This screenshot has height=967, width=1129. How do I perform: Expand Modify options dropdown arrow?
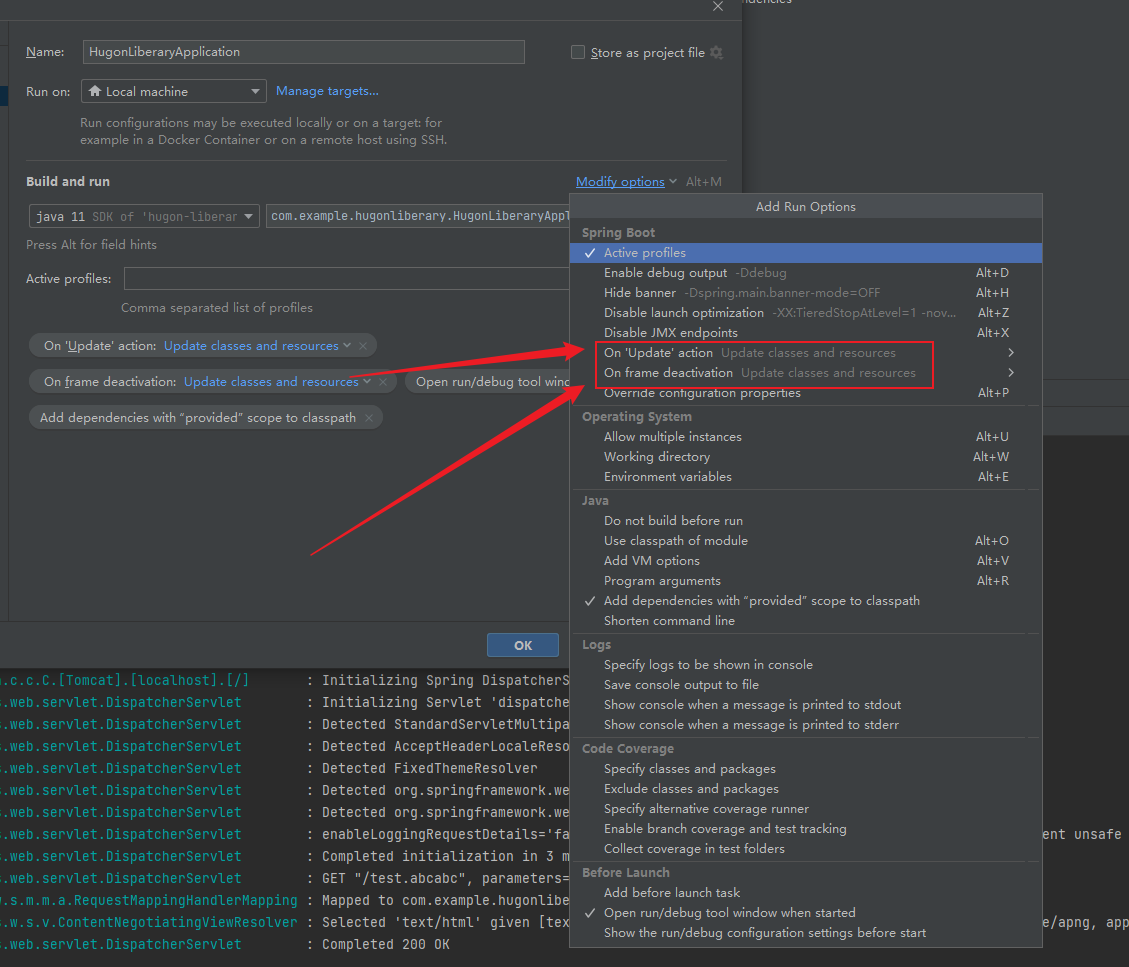point(673,181)
